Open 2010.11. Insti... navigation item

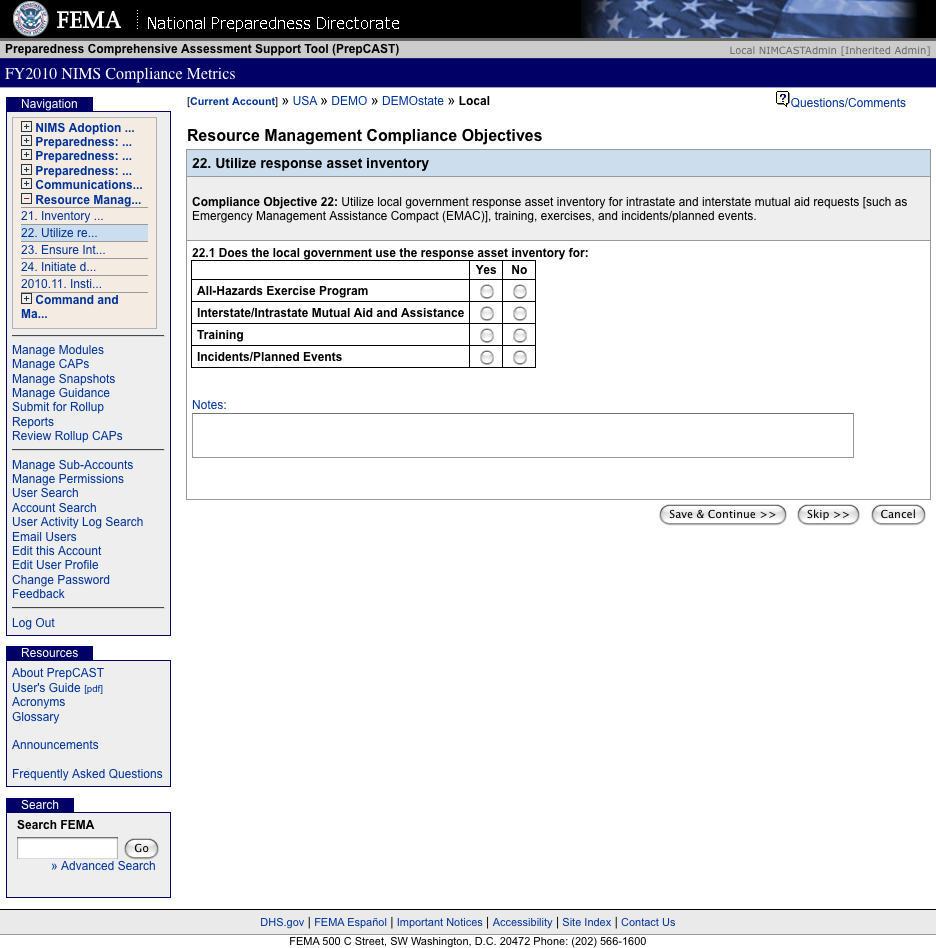click(61, 284)
